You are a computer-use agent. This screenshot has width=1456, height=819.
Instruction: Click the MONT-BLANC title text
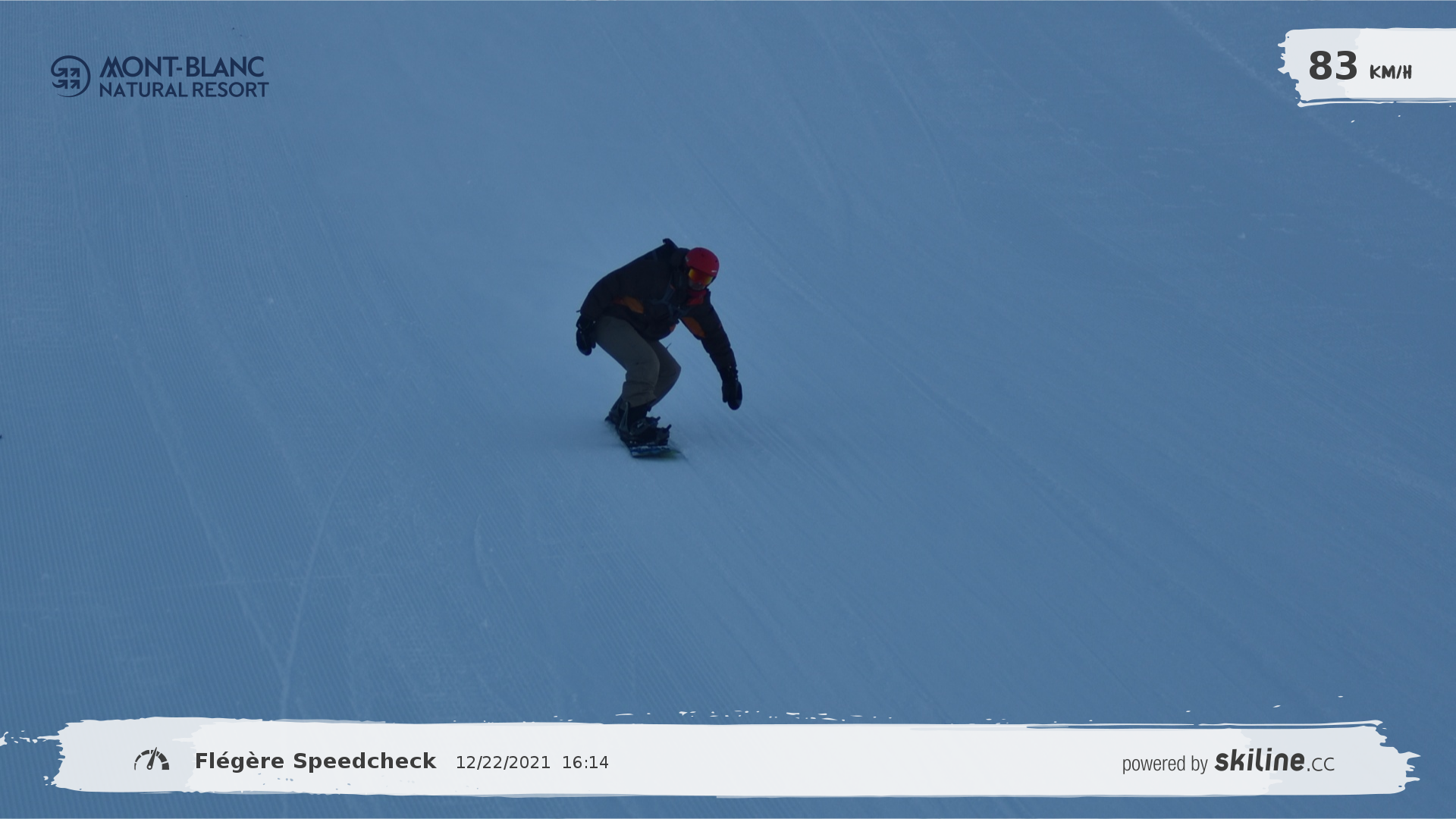182,67
